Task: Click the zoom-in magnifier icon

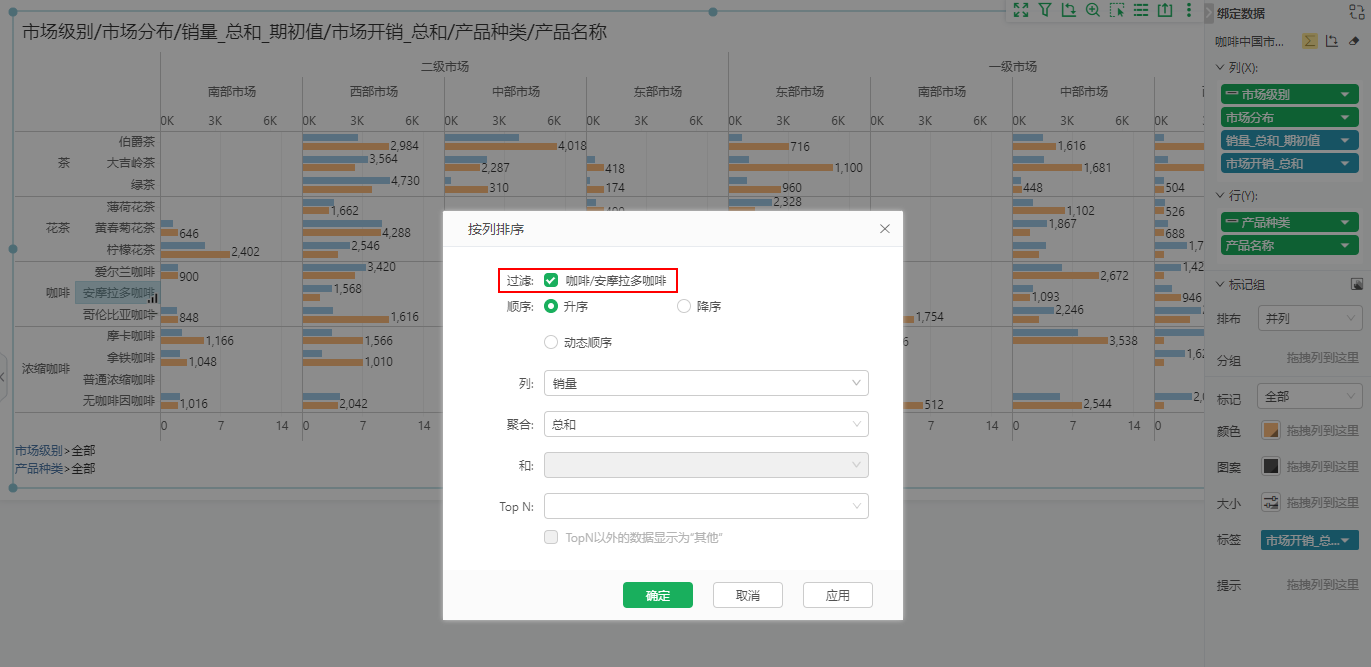Action: click(x=1092, y=10)
